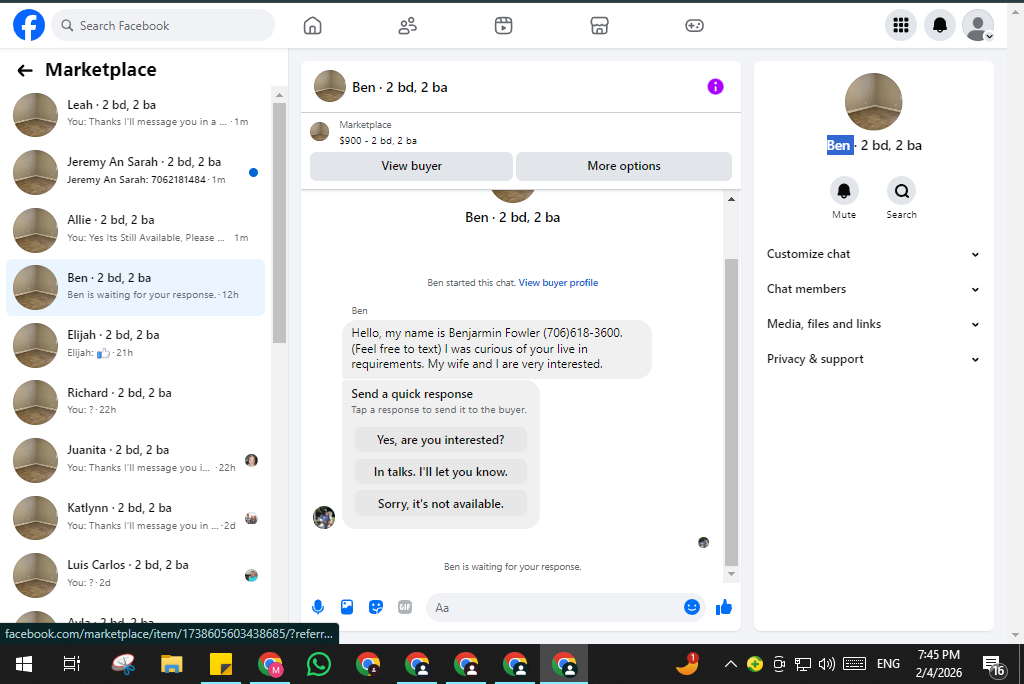
Task: Send quick reply 'In talks. I'll let you know.'
Action: click(x=441, y=472)
